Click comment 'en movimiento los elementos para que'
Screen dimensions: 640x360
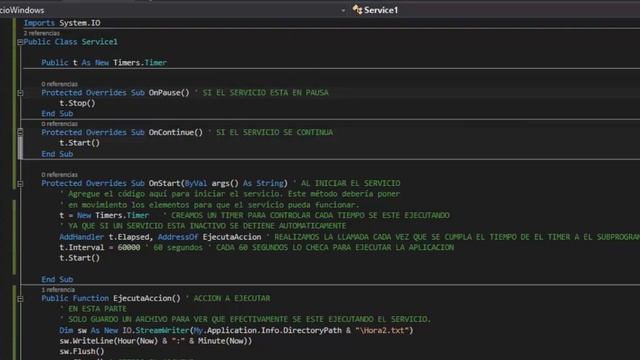click(x=209, y=205)
